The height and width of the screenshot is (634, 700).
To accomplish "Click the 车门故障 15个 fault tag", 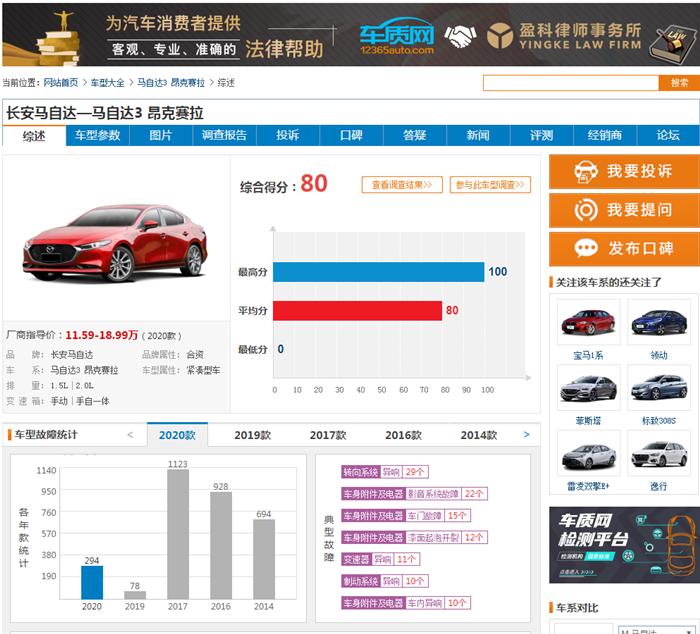I will click(406, 515).
